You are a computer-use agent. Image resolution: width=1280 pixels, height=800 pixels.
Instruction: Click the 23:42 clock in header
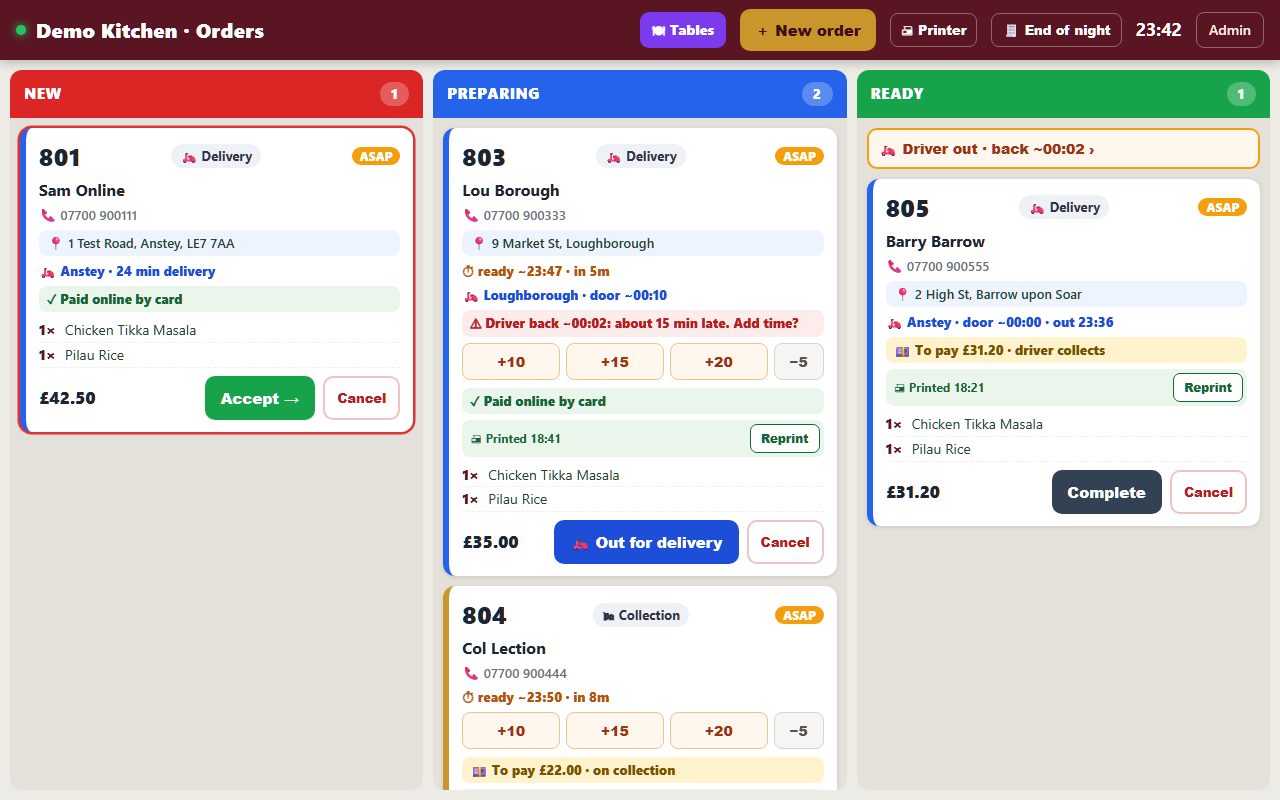[x=1159, y=30]
